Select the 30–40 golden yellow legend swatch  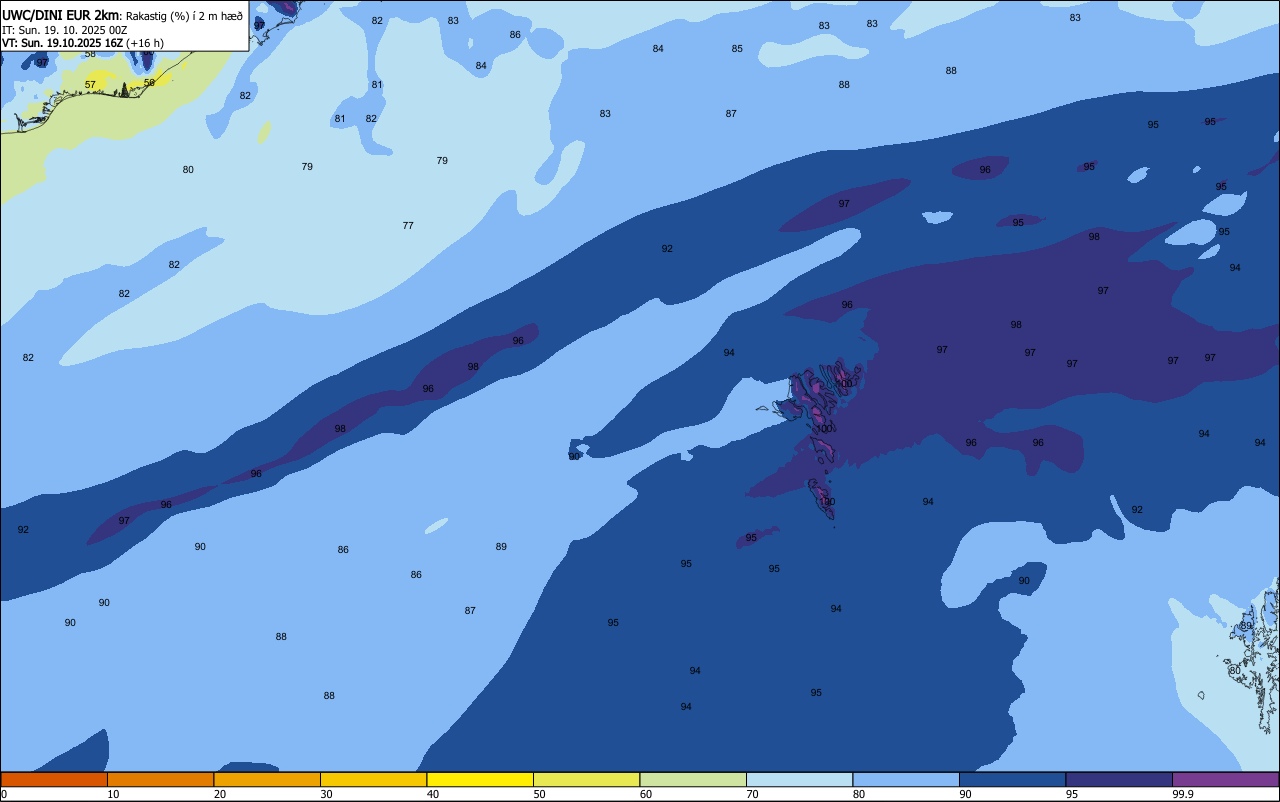(373, 779)
